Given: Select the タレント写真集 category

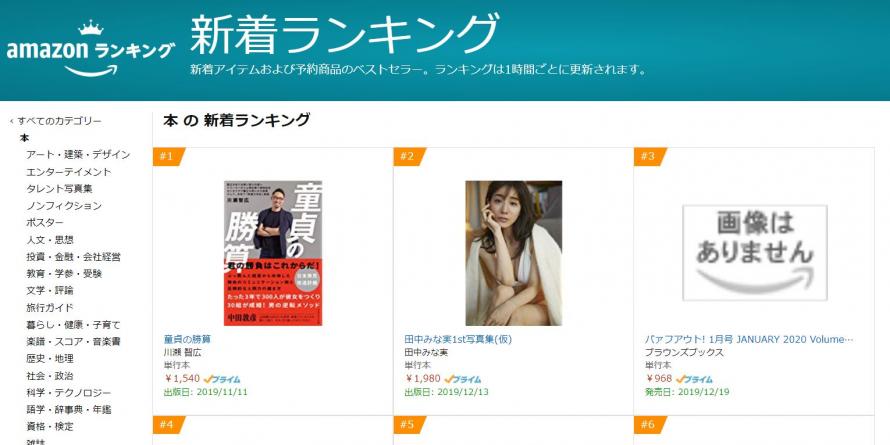Looking at the screenshot, I should coord(59,189).
